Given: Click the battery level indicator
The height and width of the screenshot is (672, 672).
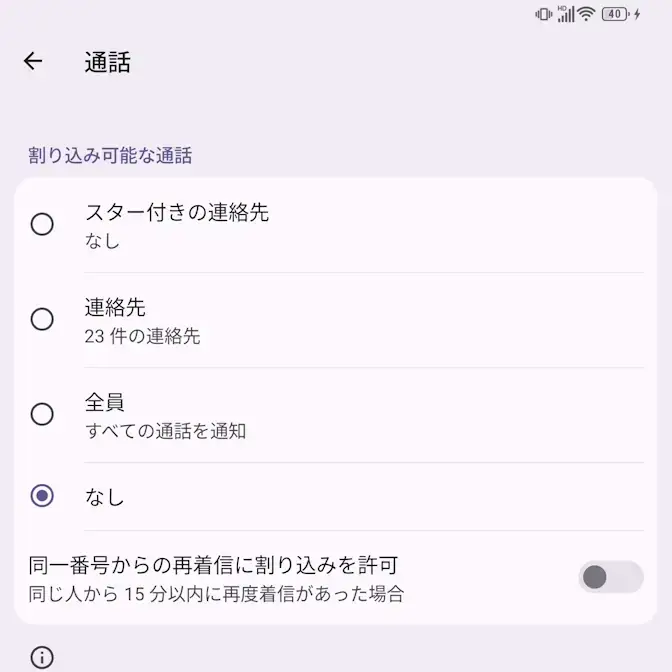Looking at the screenshot, I should (x=615, y=14).
